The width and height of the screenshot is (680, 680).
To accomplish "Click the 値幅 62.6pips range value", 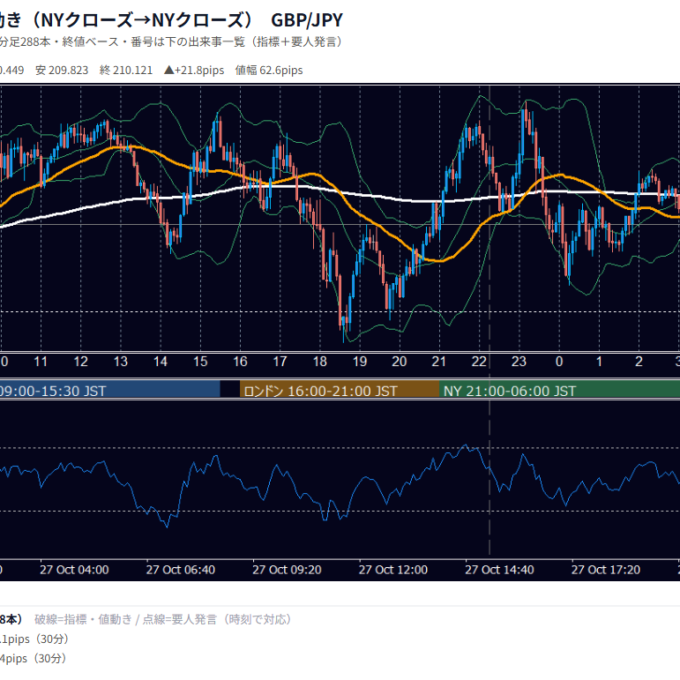I will pos(269,70).
